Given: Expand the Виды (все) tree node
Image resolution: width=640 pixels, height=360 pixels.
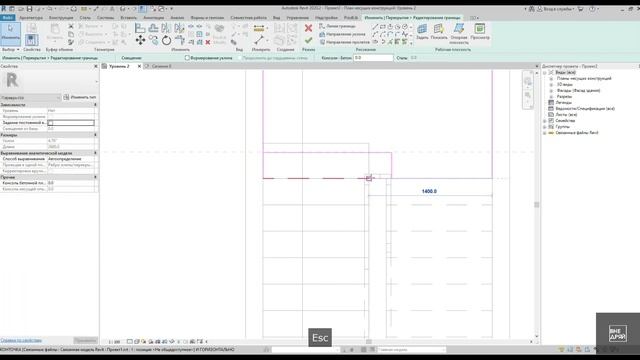Looking at the screenshot, I should pyautogui.click(x=544, y=72).
